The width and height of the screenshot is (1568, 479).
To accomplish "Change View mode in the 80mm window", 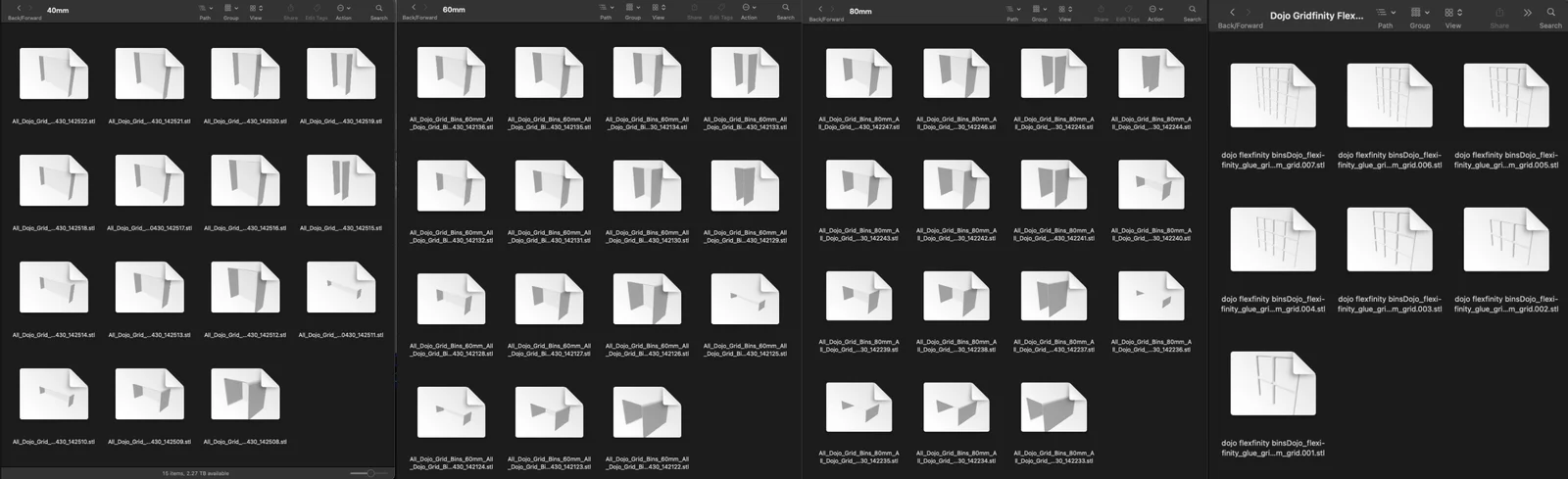I will click(x=1064, y=9).
